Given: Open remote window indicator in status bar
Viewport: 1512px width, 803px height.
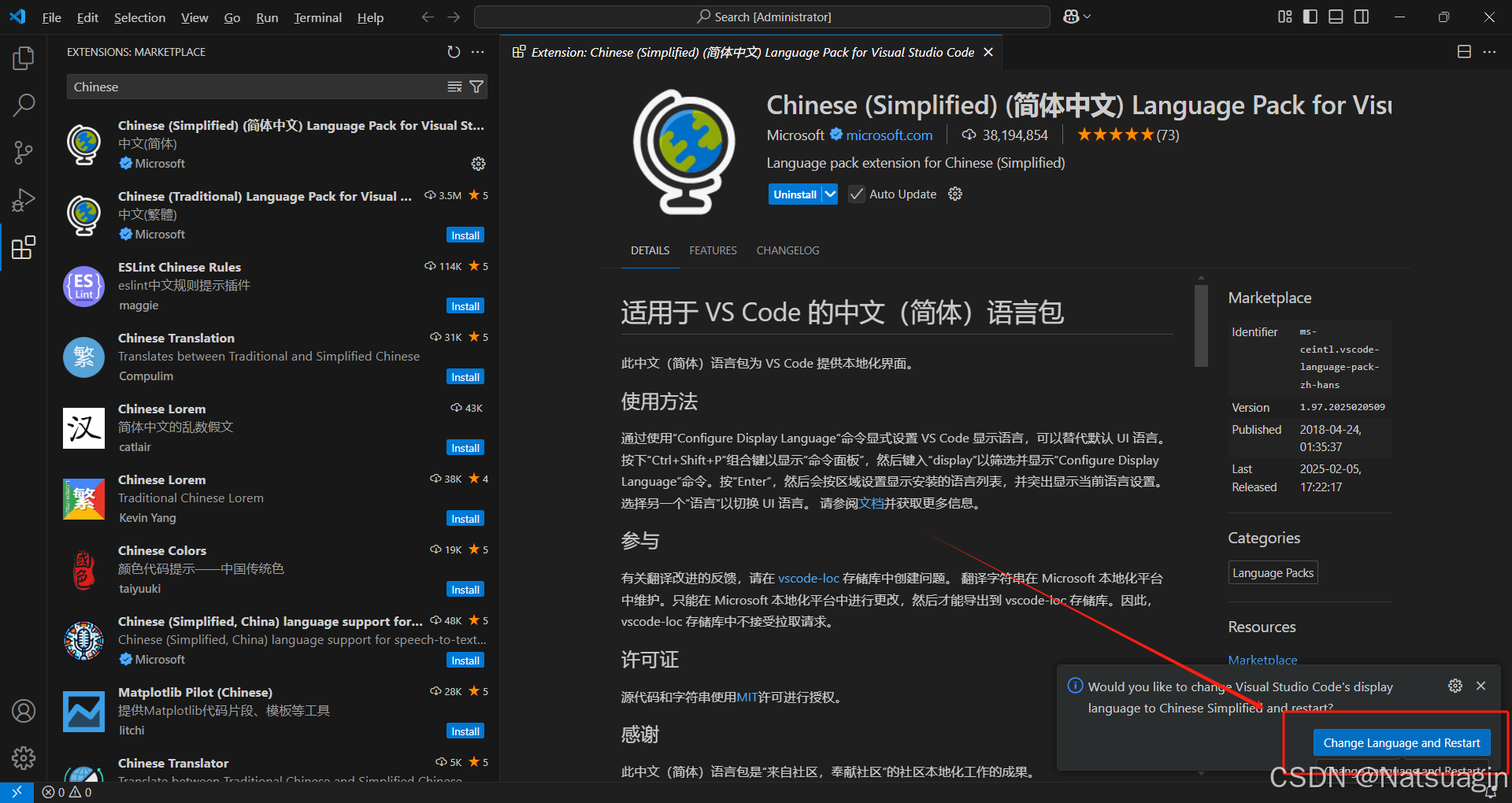Looking at the screenshot, I should click(x=17, y=792).
